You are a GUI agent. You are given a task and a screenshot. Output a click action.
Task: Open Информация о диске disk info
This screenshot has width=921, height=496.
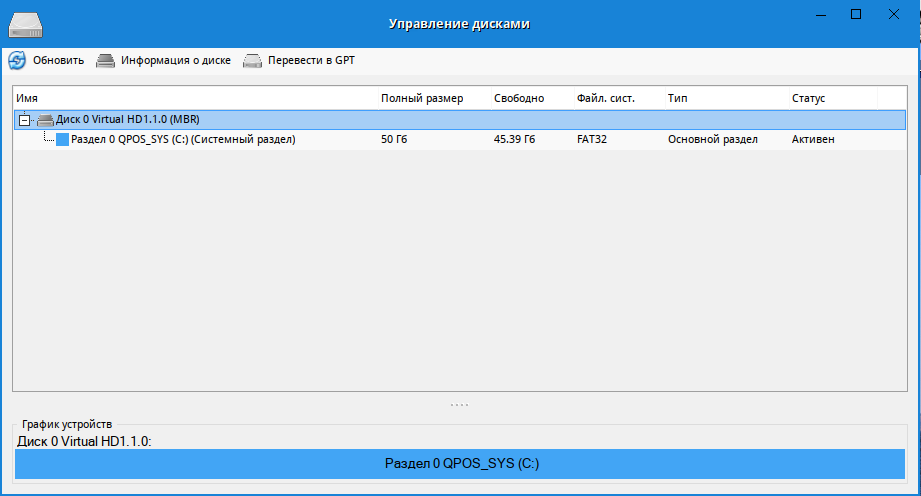[x=163, y=61]
